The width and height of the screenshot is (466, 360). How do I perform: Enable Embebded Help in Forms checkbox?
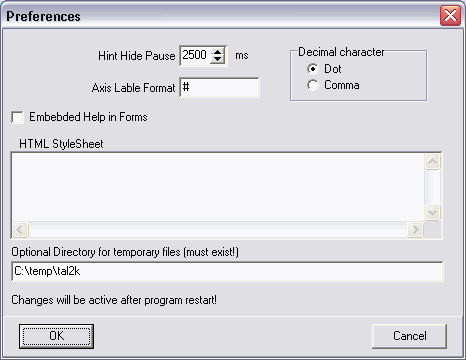pyautogui.click(x=17, y=117)
